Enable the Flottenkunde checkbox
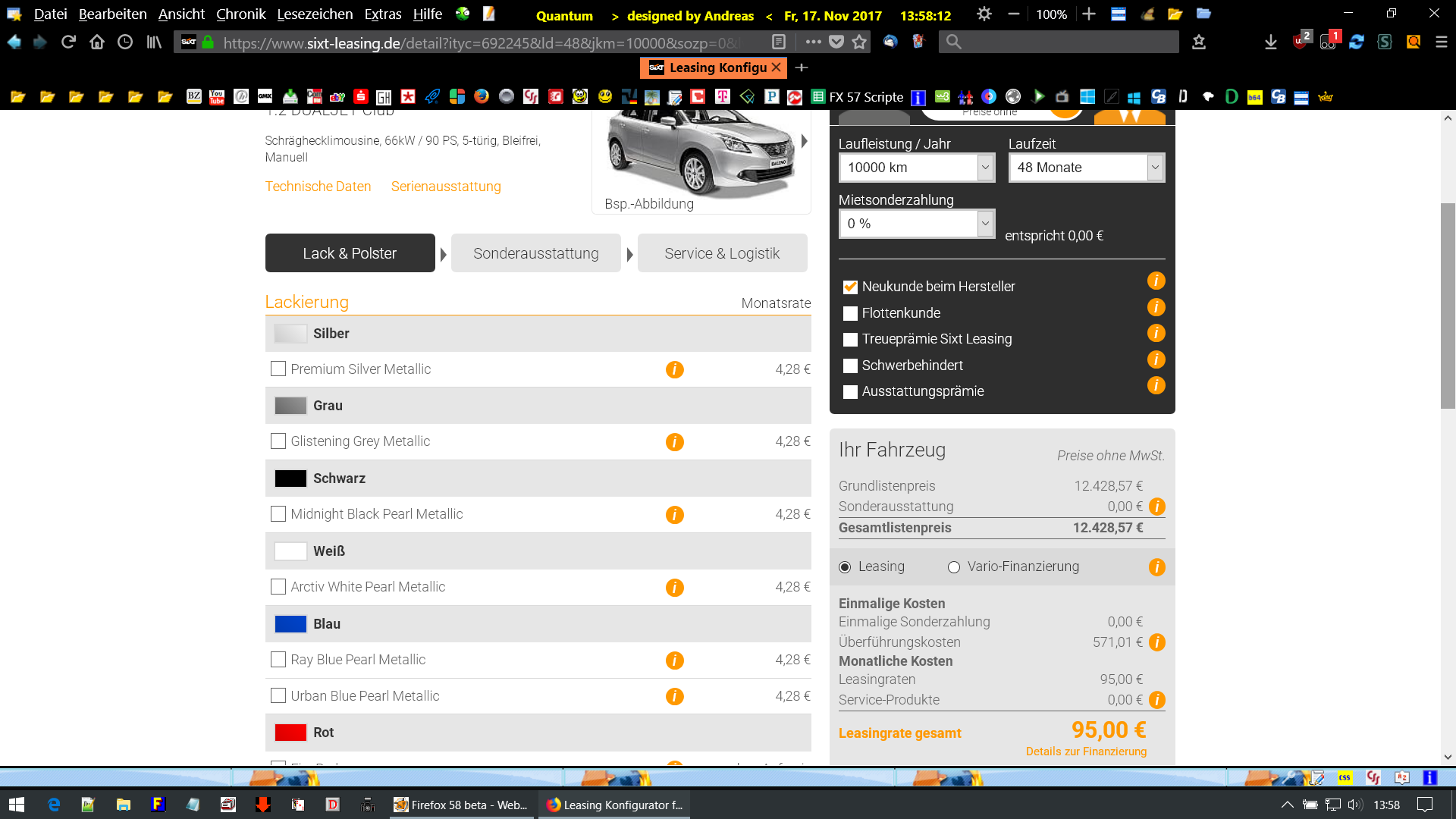This screenshot has width=1456, height=819. [850, 313]
